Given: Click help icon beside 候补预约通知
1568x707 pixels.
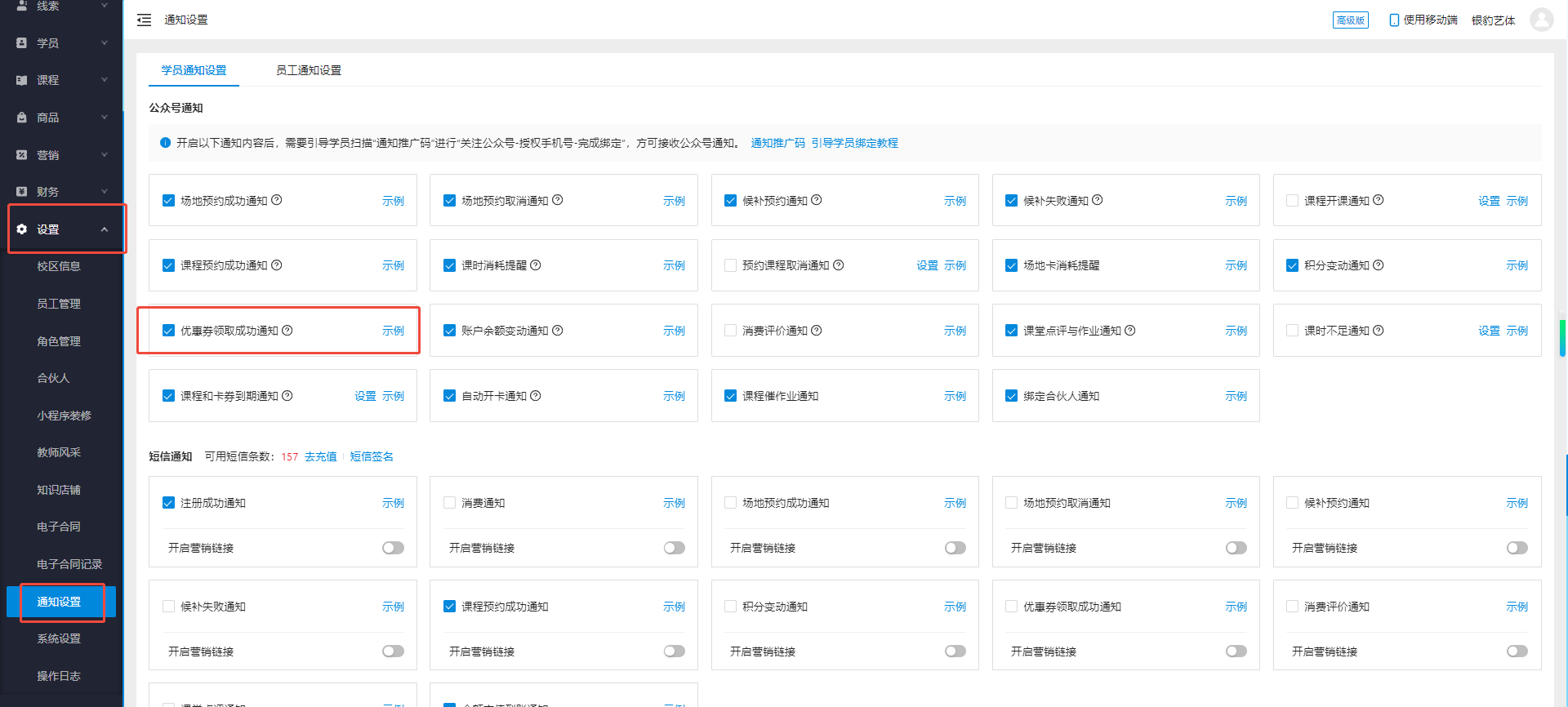Looking at the screenshot, I should [x=817, y=200].
